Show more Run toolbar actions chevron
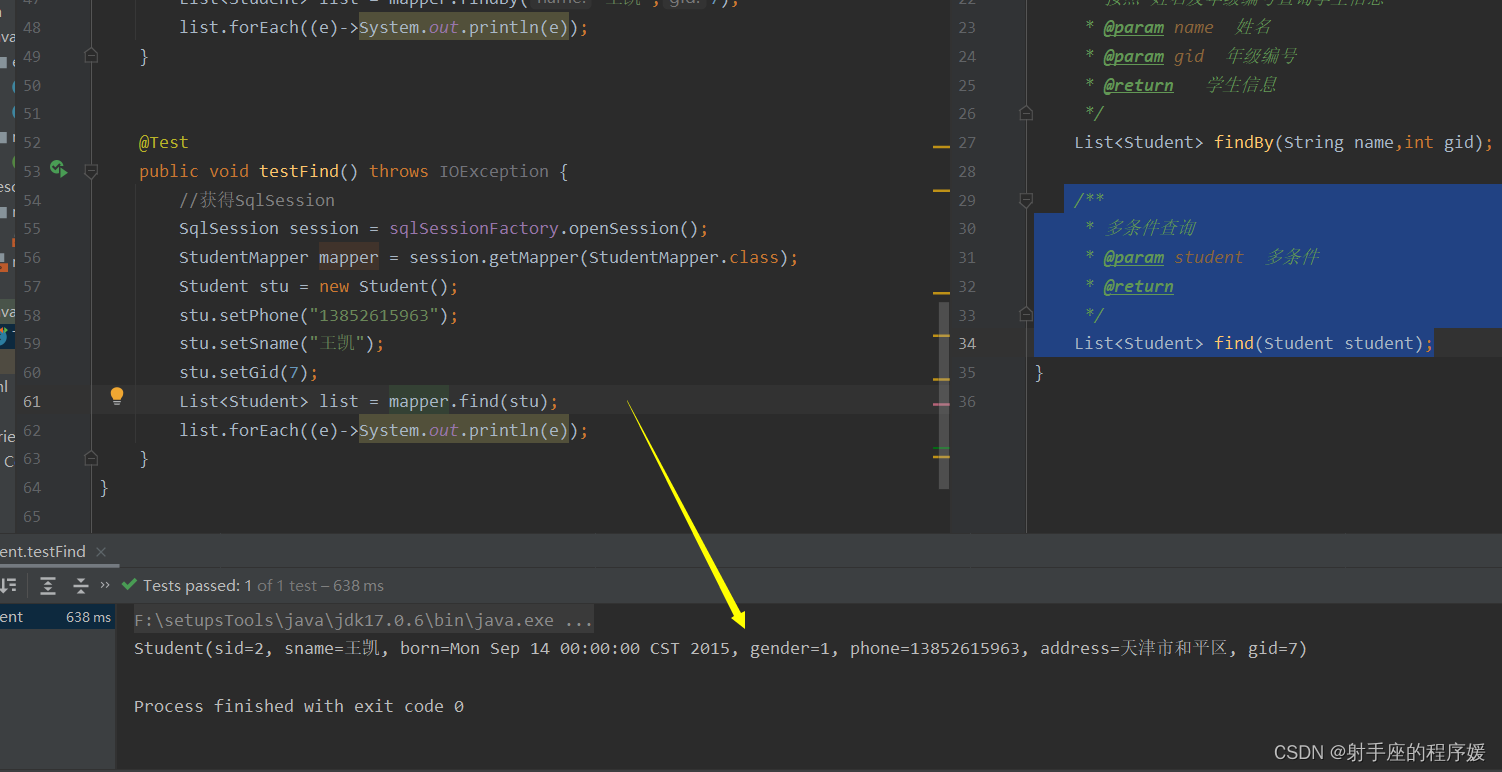Image resolution: width=1502 pixels, height=772 pixels. tap(105, 585)
